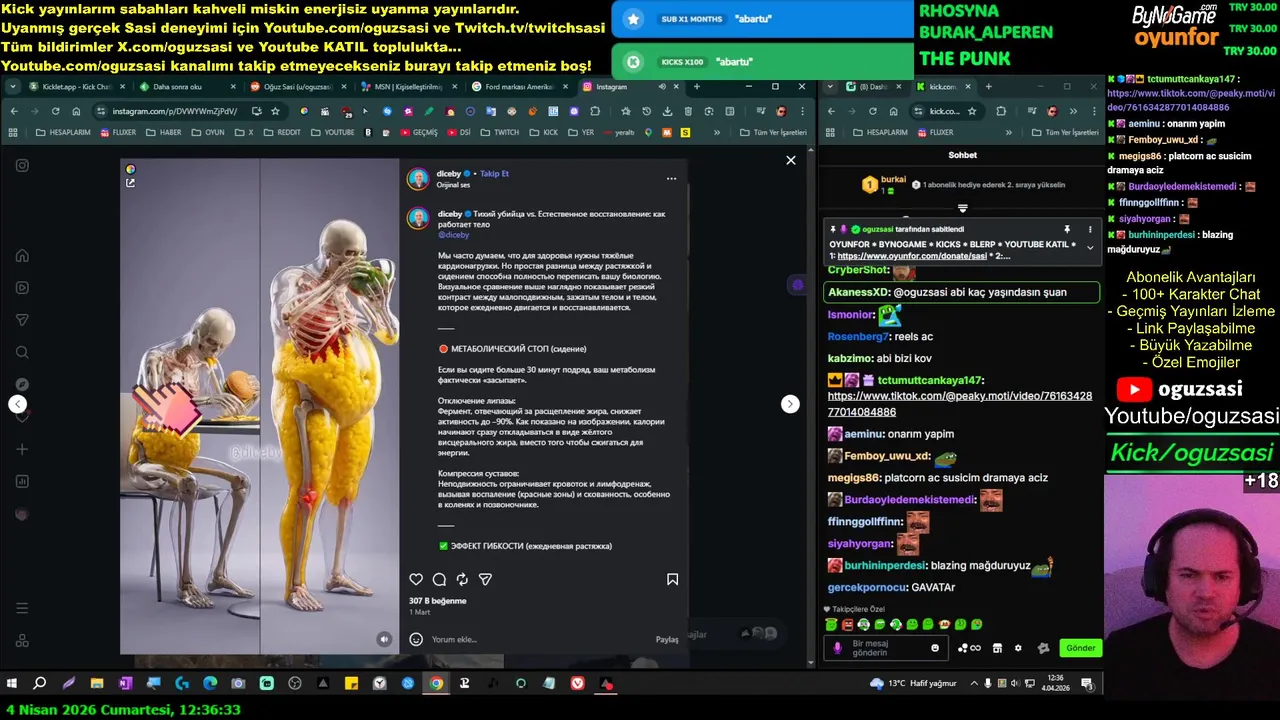Go to the previous Instagram post arrow
Image resolution: width=1280 pixels, height=720 pixels.
click(x=17, y=404)
